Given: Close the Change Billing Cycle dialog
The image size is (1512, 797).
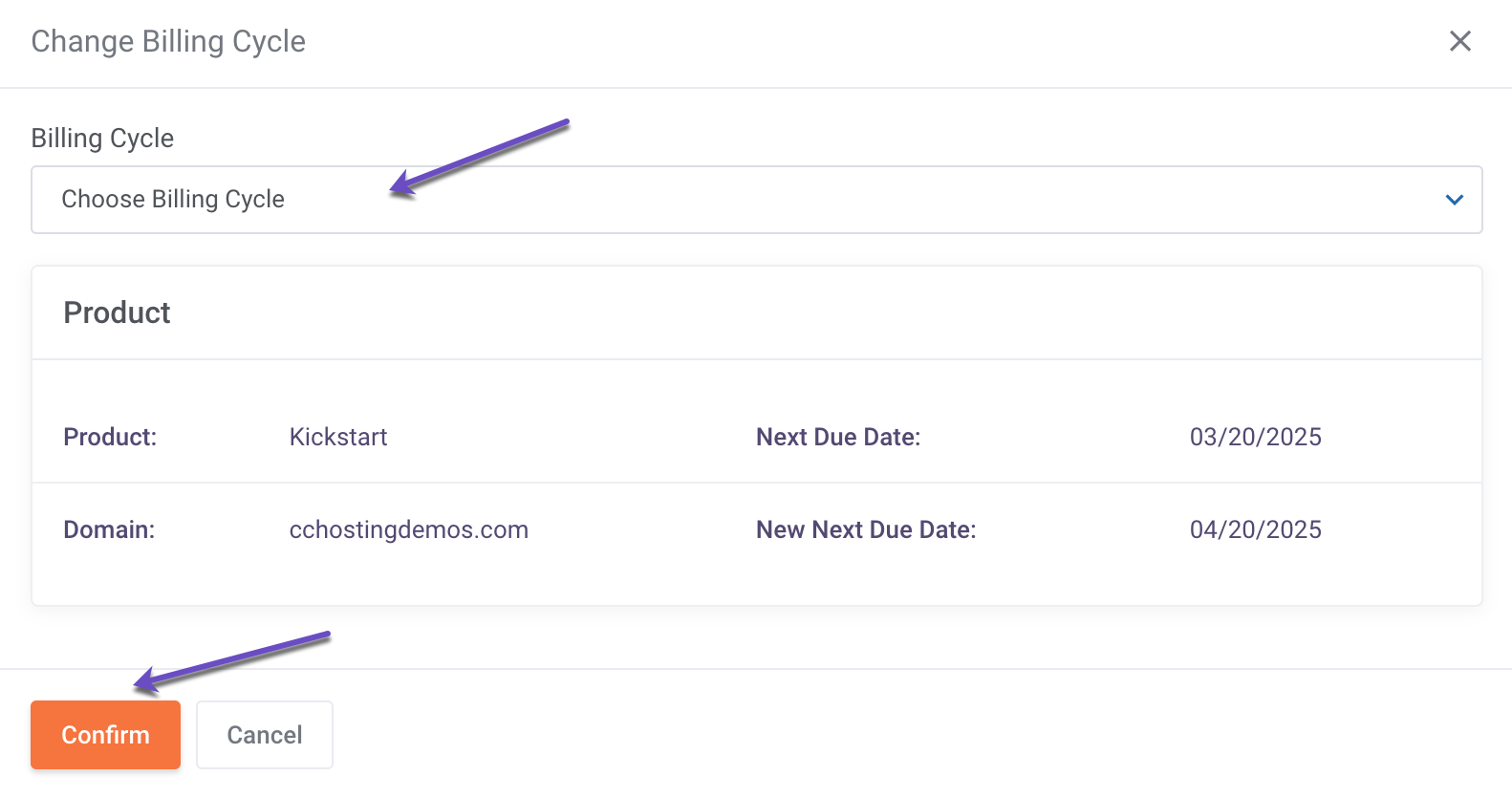Looking at the screenshot, I should pos(1459,41).
